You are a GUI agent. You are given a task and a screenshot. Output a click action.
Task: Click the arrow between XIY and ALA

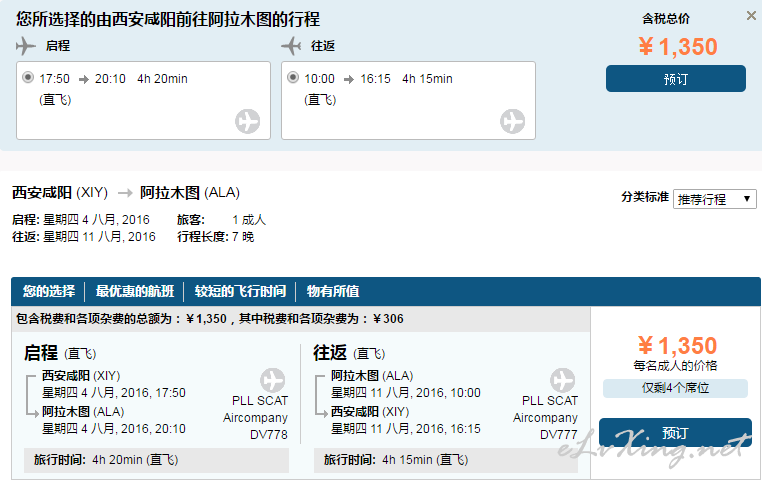125,193
